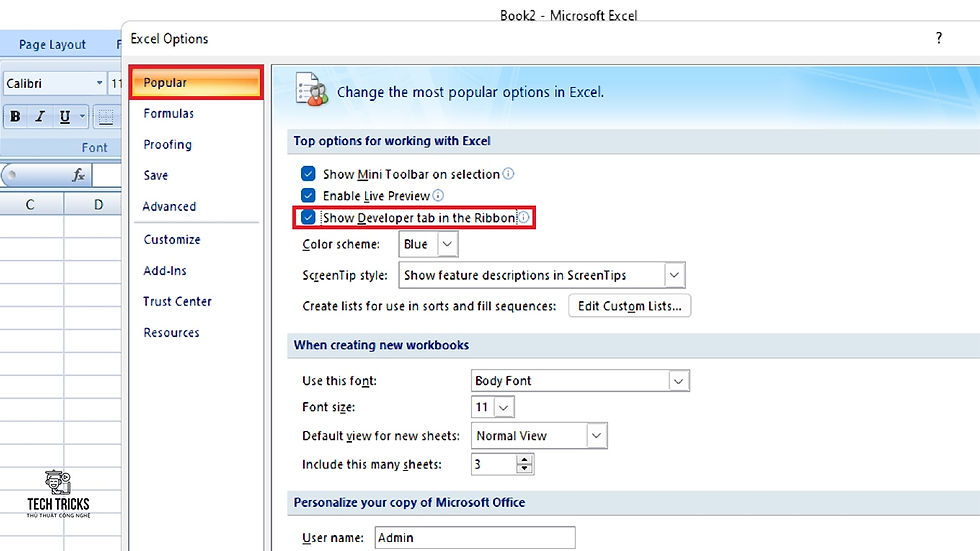Click info icon beside Show Mini Toolbar
Viewport: 980px width, 551px height.
tap(508, 174)
